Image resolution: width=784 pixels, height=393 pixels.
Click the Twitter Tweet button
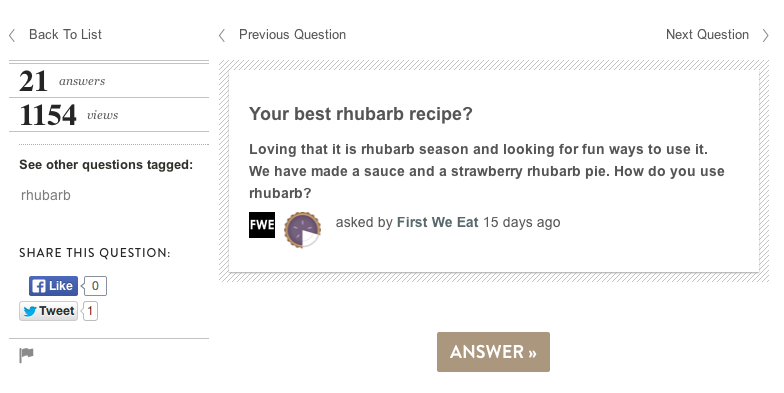48,311
